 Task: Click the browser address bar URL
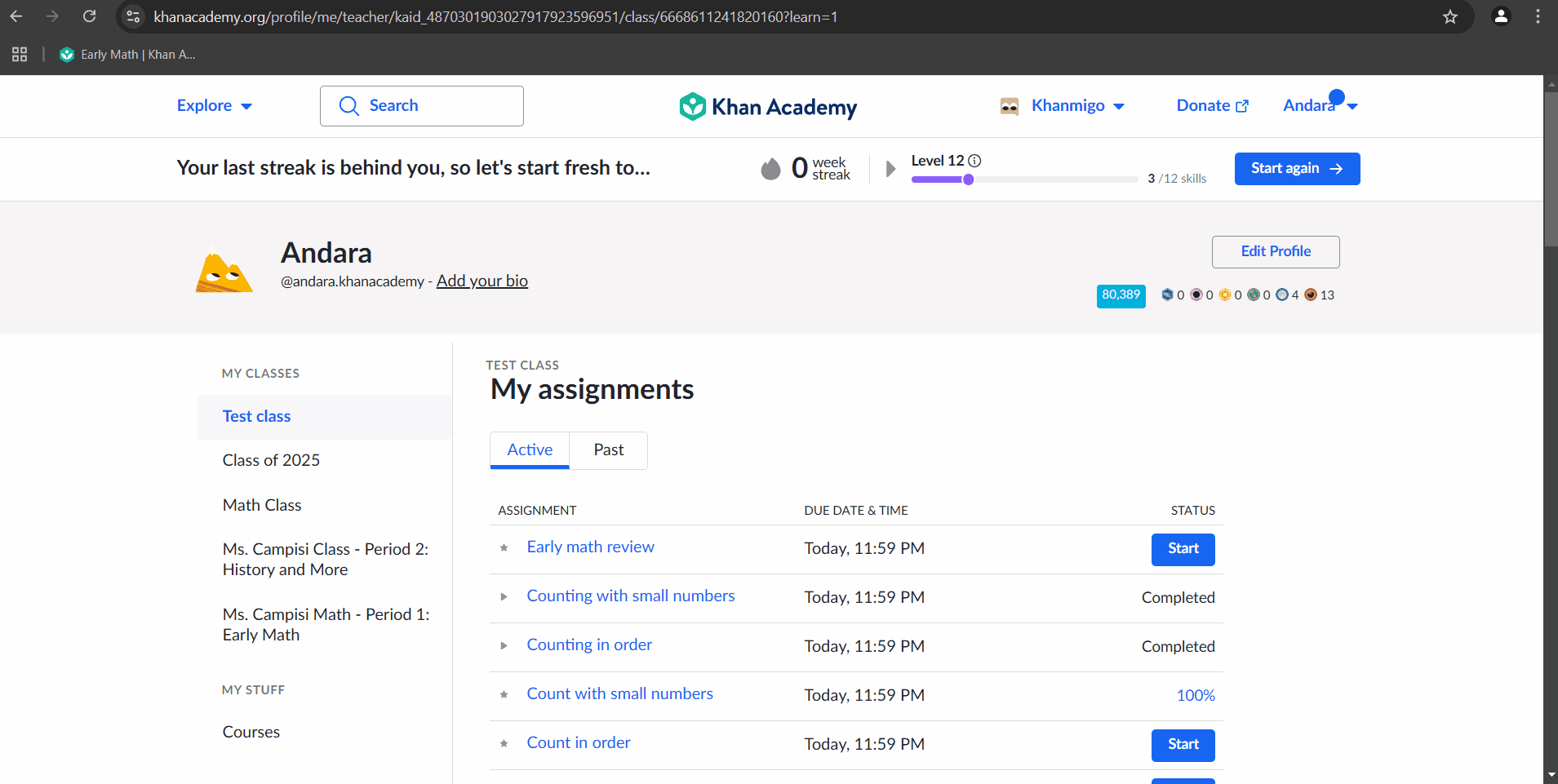[x=495, y=16]
